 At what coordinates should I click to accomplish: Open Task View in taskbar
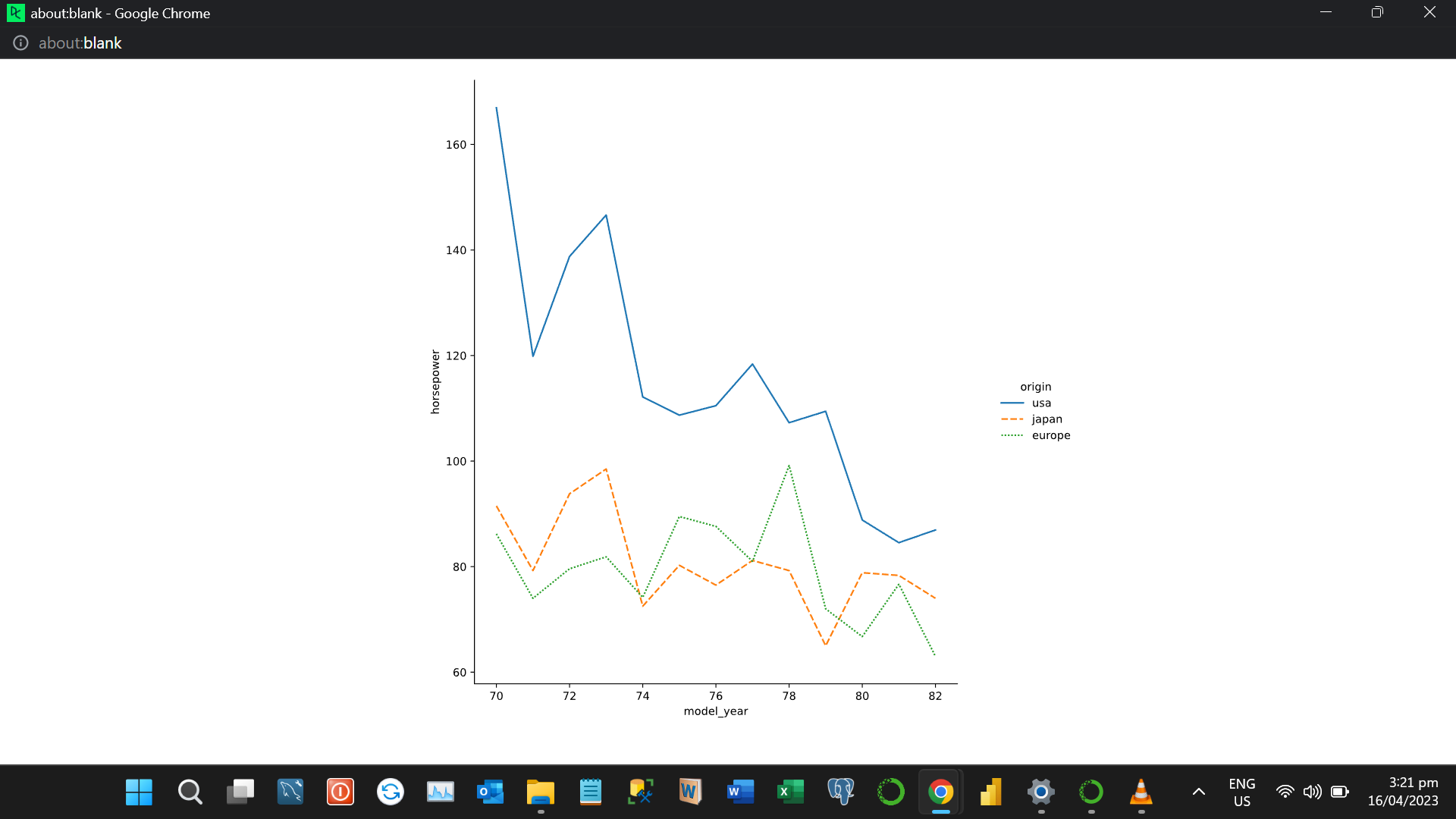point(240,792)
